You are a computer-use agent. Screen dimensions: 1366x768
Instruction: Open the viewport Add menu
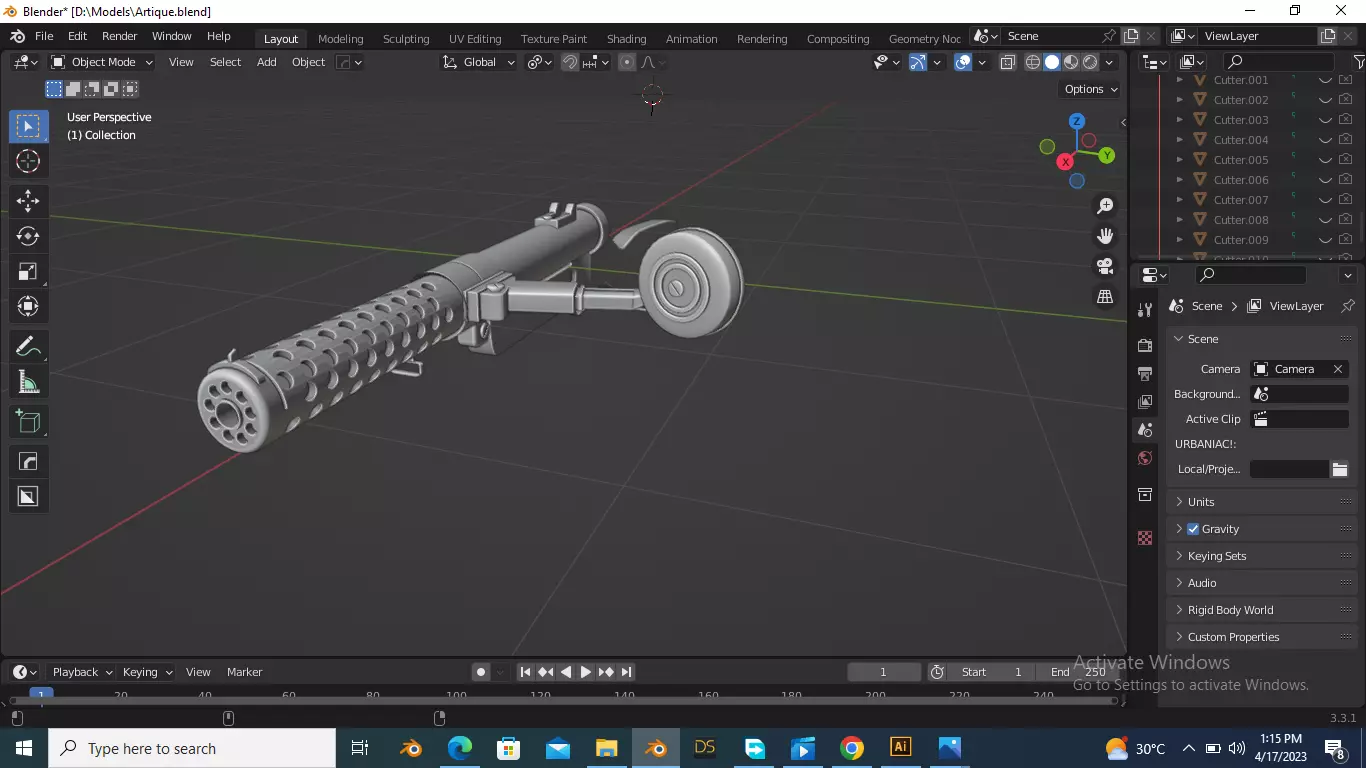tap(266, 62)
